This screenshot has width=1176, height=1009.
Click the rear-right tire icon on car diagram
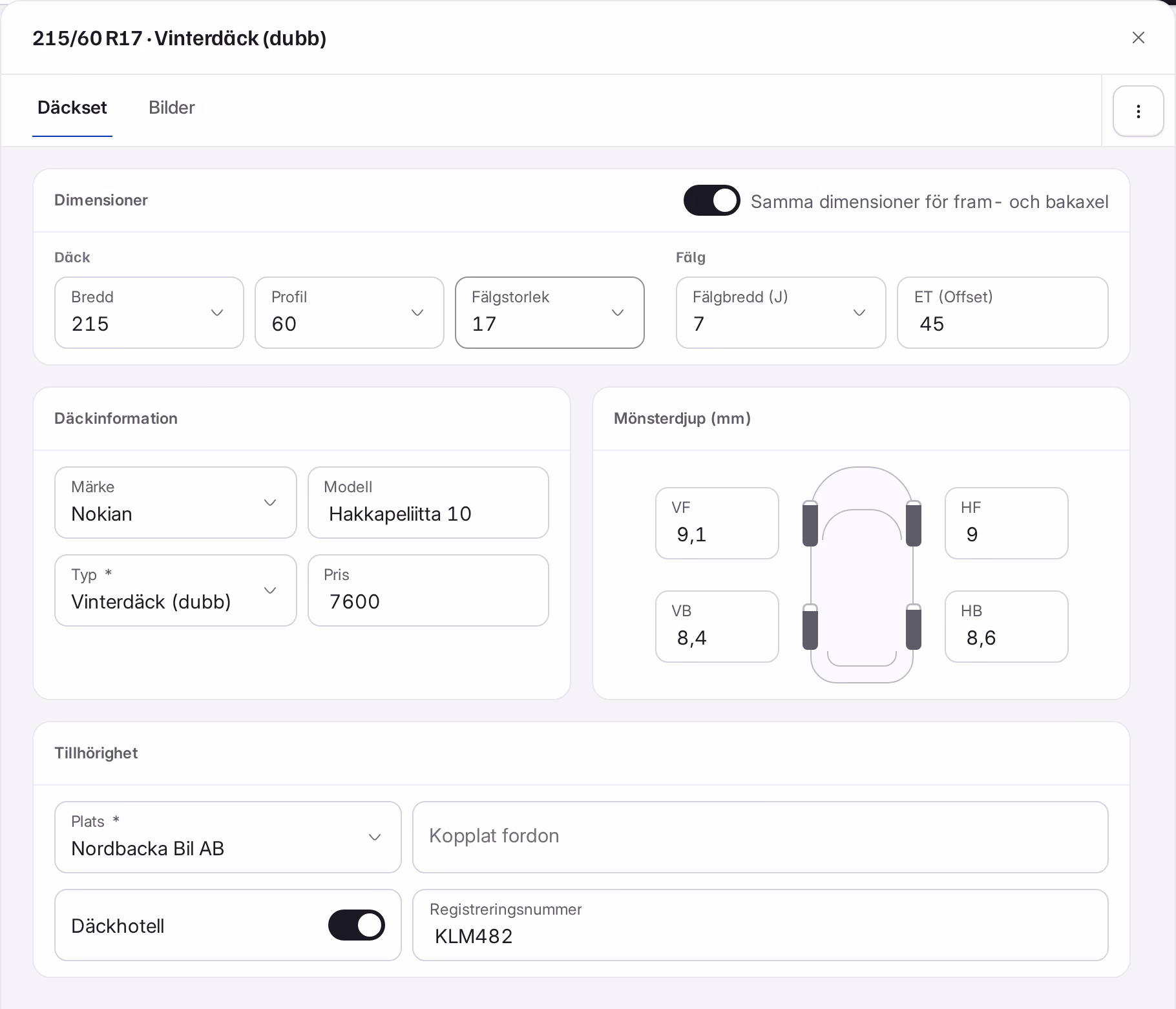pyautogui.click(x=913, y=627)
